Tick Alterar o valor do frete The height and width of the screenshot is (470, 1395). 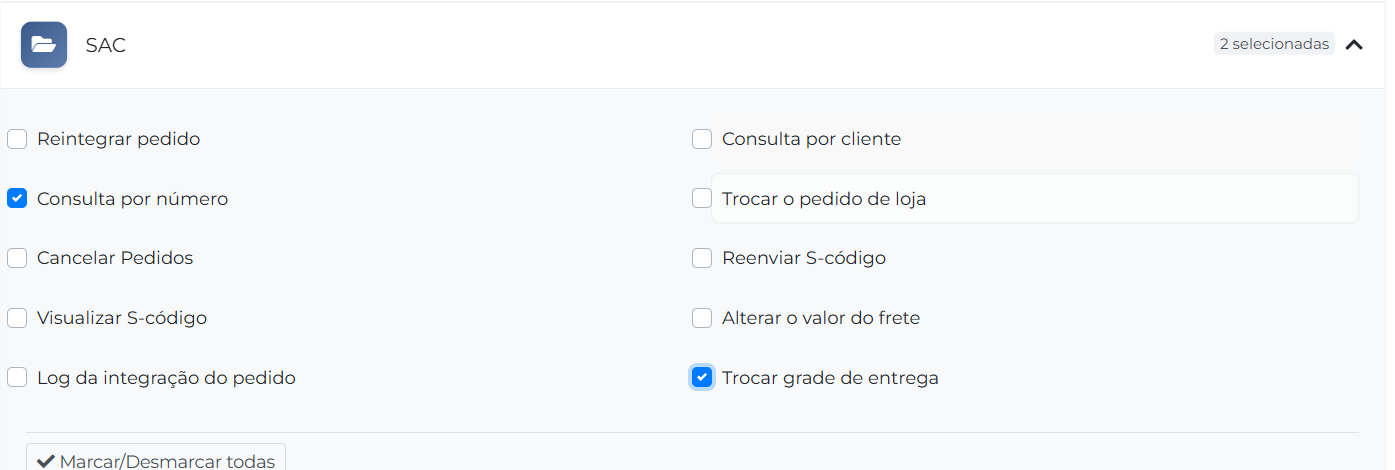coord(702,318)
